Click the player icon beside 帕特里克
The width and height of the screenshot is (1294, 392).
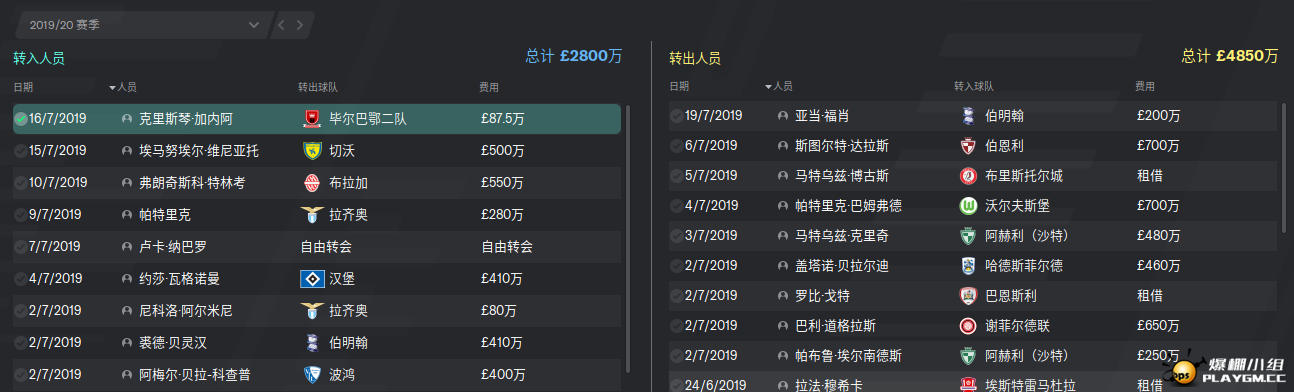(x=126, y=215)
